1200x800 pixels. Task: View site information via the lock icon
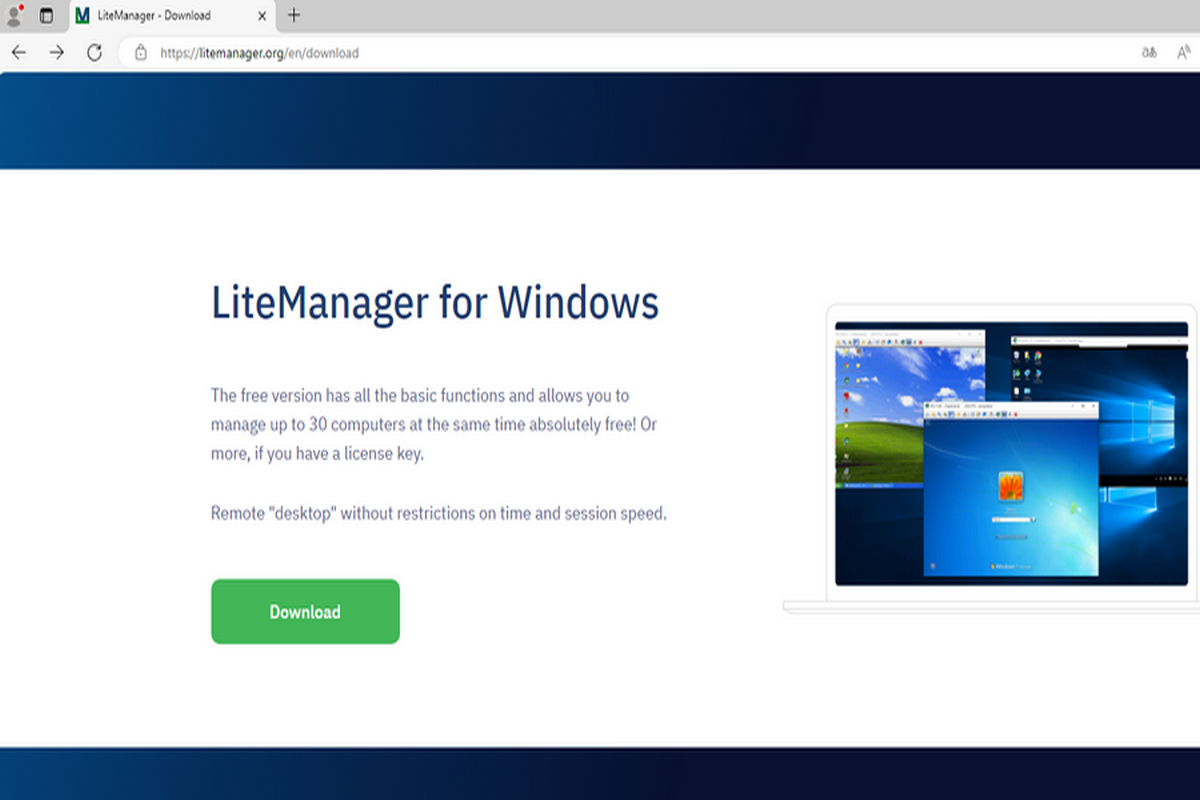(x=141, y=53)
